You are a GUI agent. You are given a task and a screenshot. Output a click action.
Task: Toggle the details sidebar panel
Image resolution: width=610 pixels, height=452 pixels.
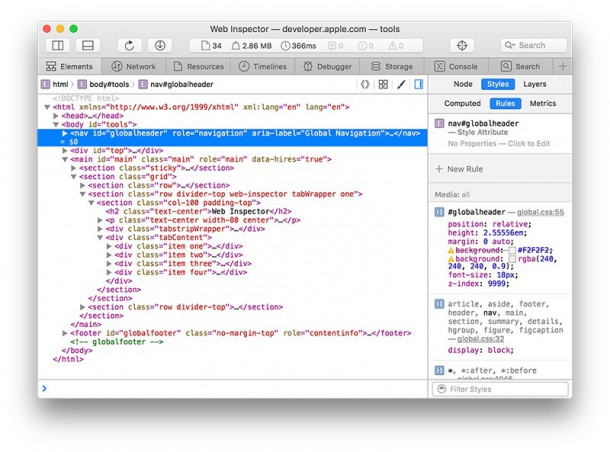pos(419,85)
